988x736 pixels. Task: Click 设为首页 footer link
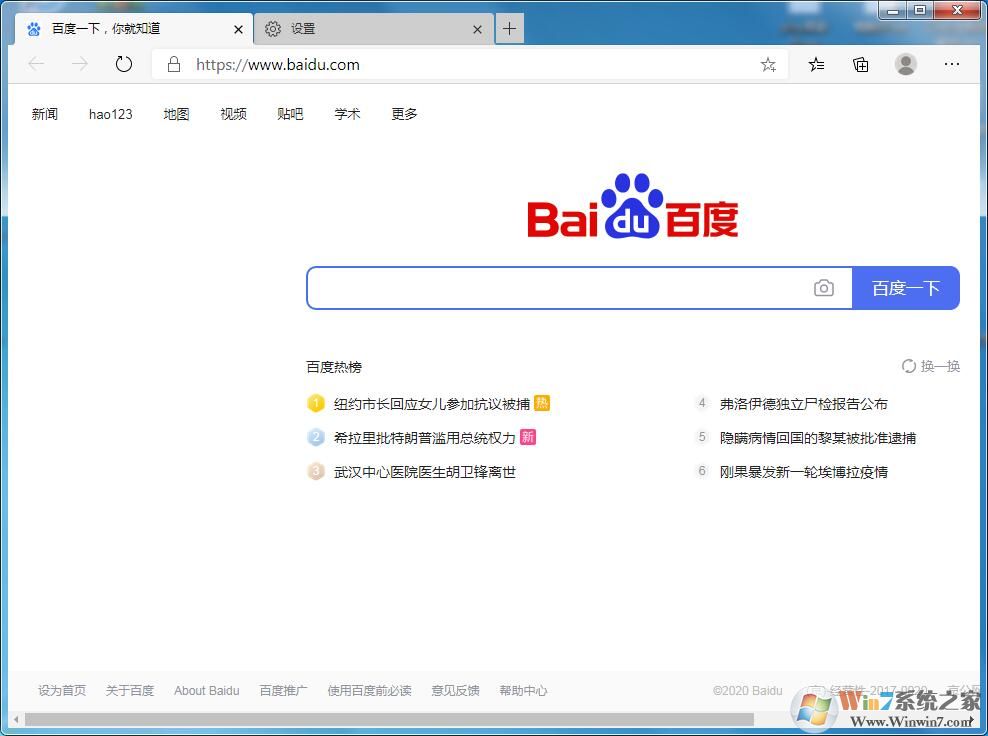62,691
